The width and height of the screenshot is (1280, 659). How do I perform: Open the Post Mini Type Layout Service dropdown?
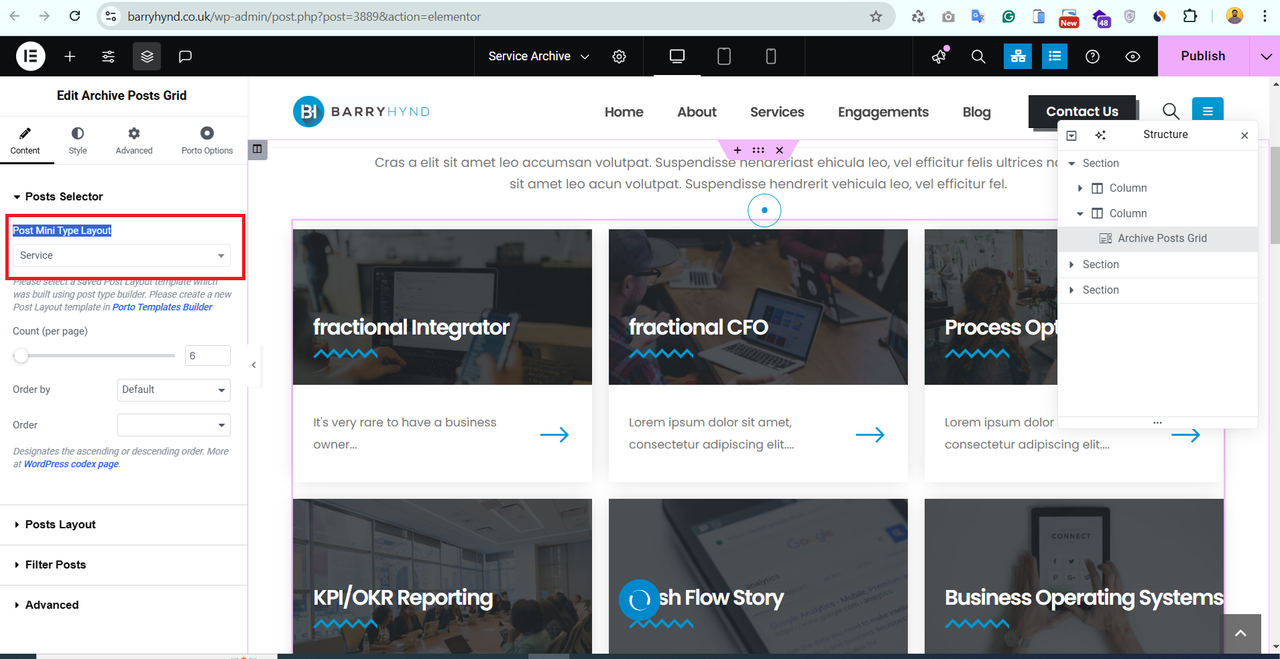[x=122, y=256]
